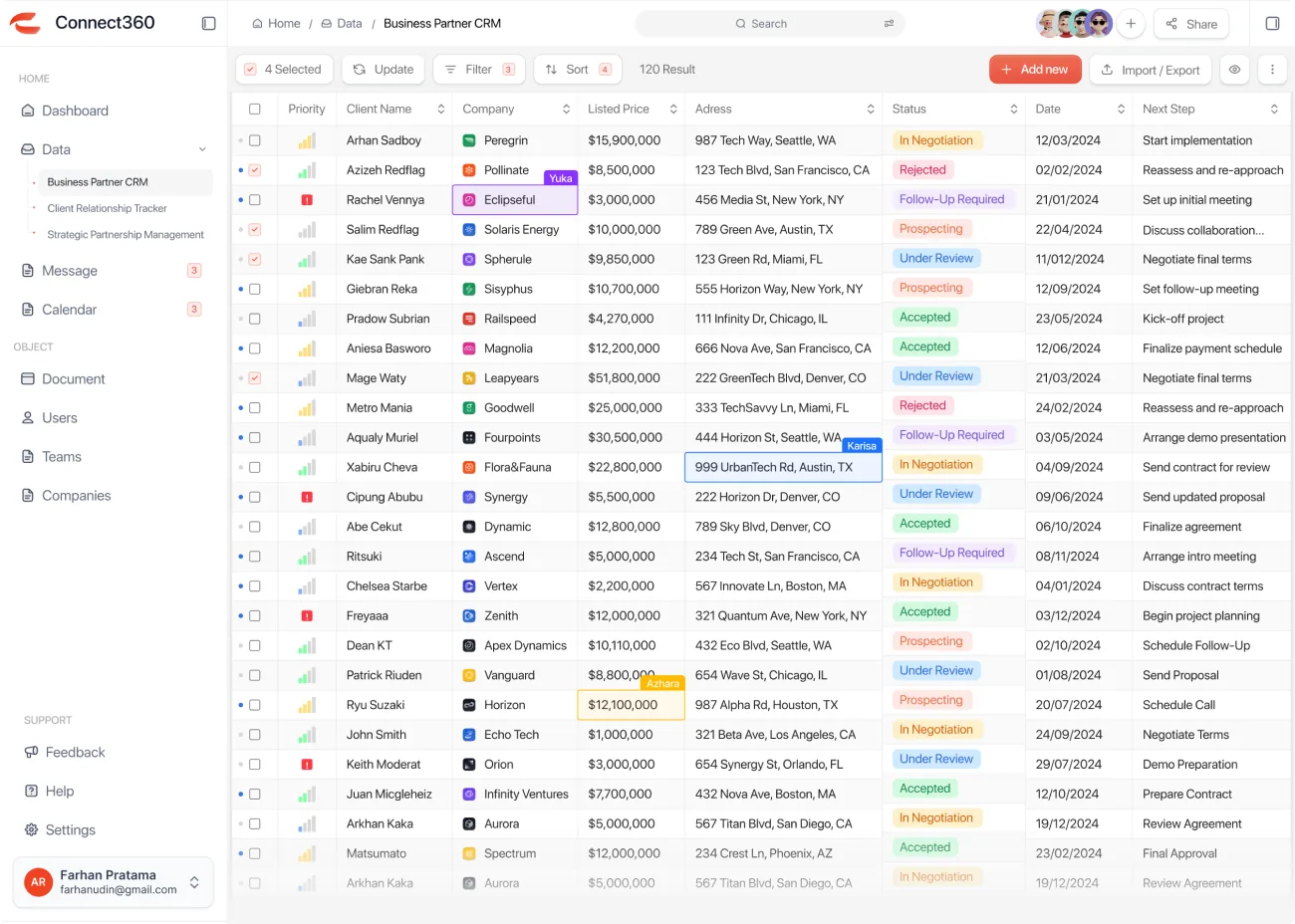Viewport: 1295px width, 924px height.
Task: Click the Add new button
Action: click(1035, 70)
